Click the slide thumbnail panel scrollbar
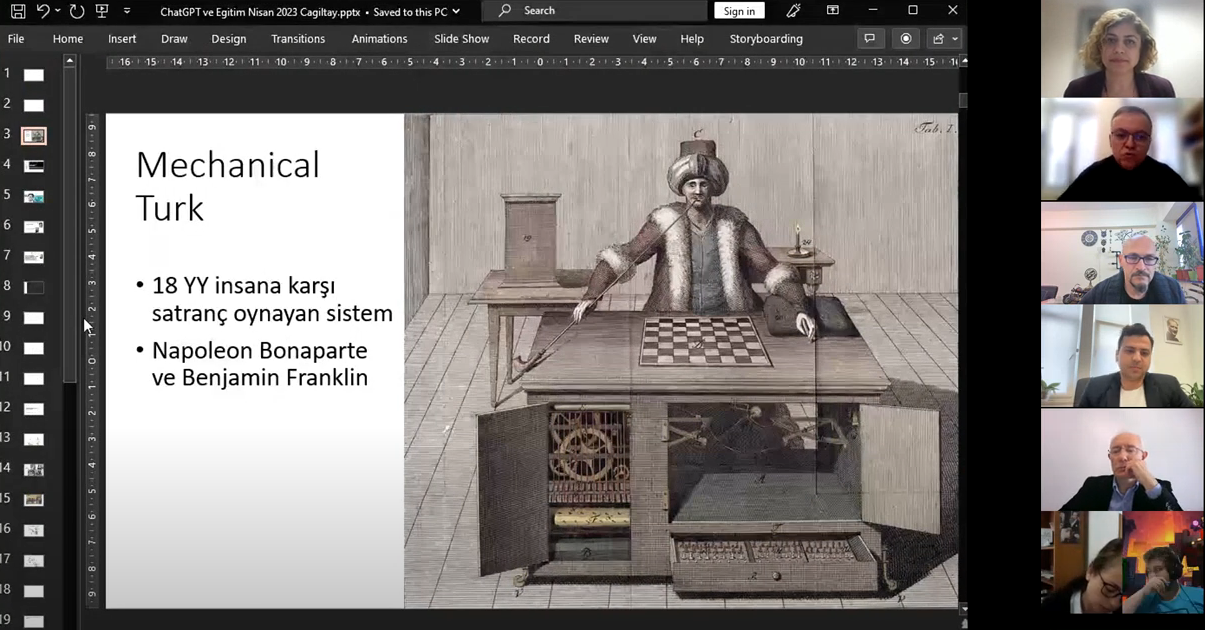The height and width of the screenshot is (630, 1206). click(x=70, y=226)
